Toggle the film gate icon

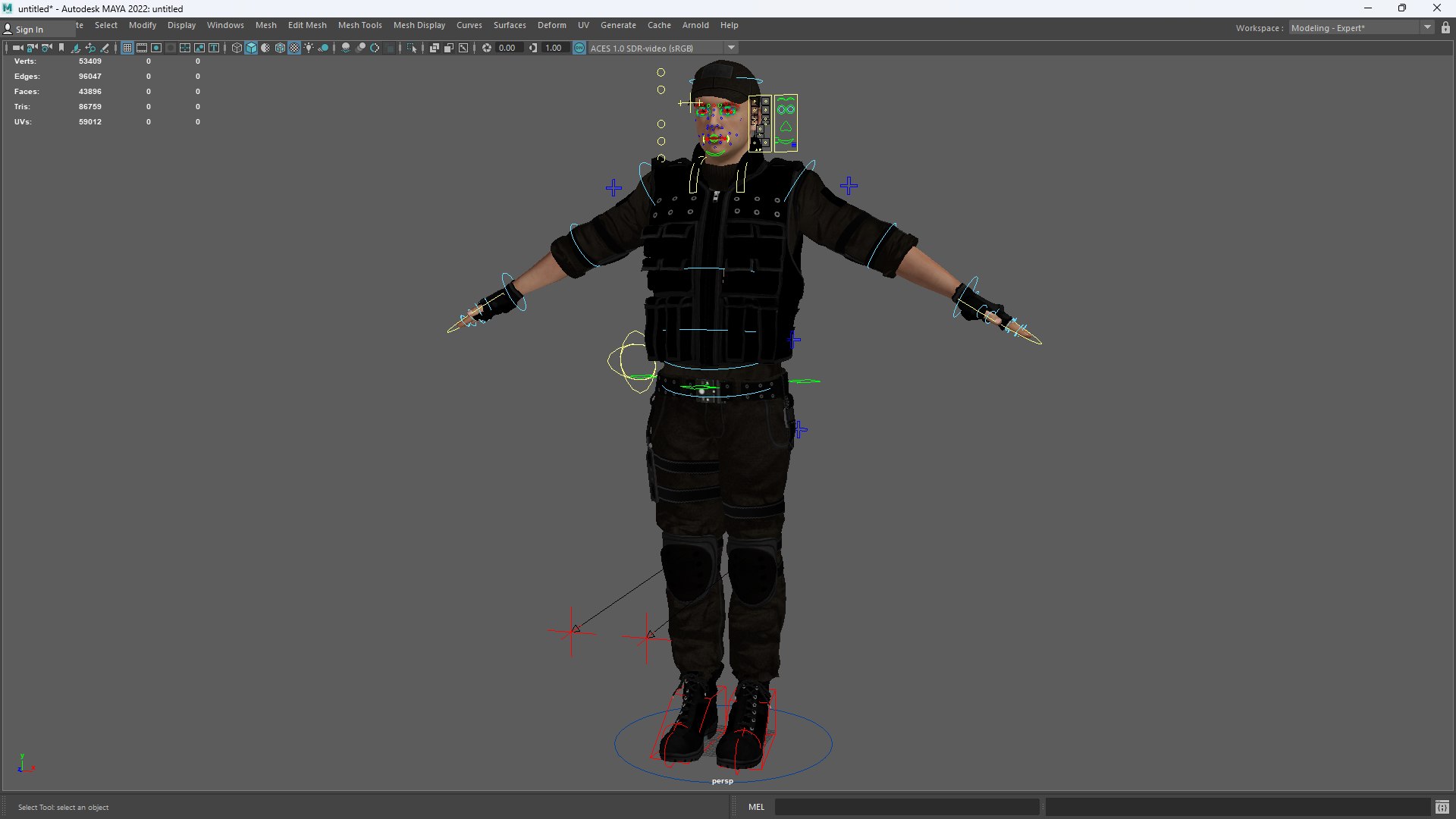tap(142, 48)
